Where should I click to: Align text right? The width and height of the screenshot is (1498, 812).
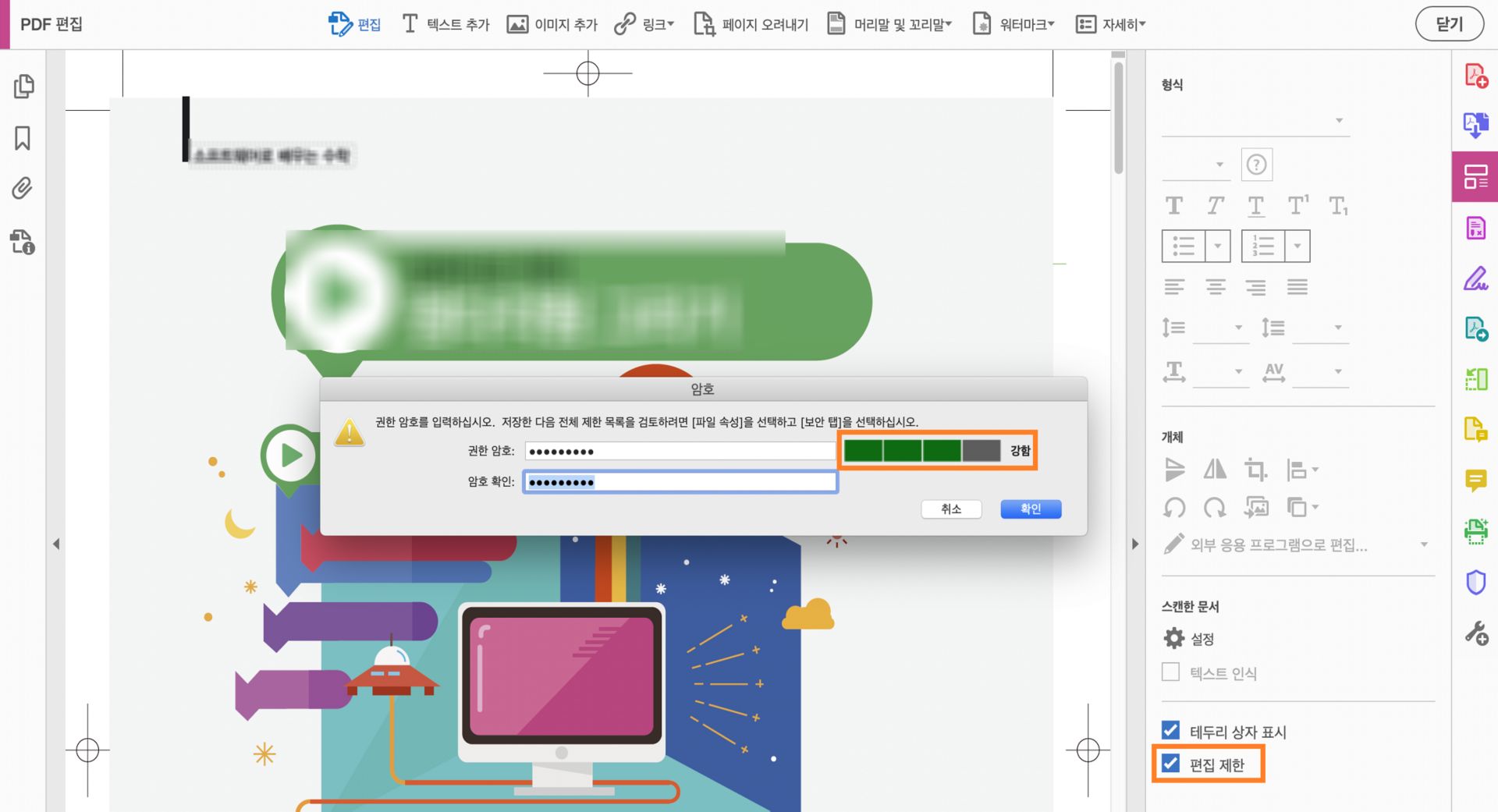coord(1255,287)
